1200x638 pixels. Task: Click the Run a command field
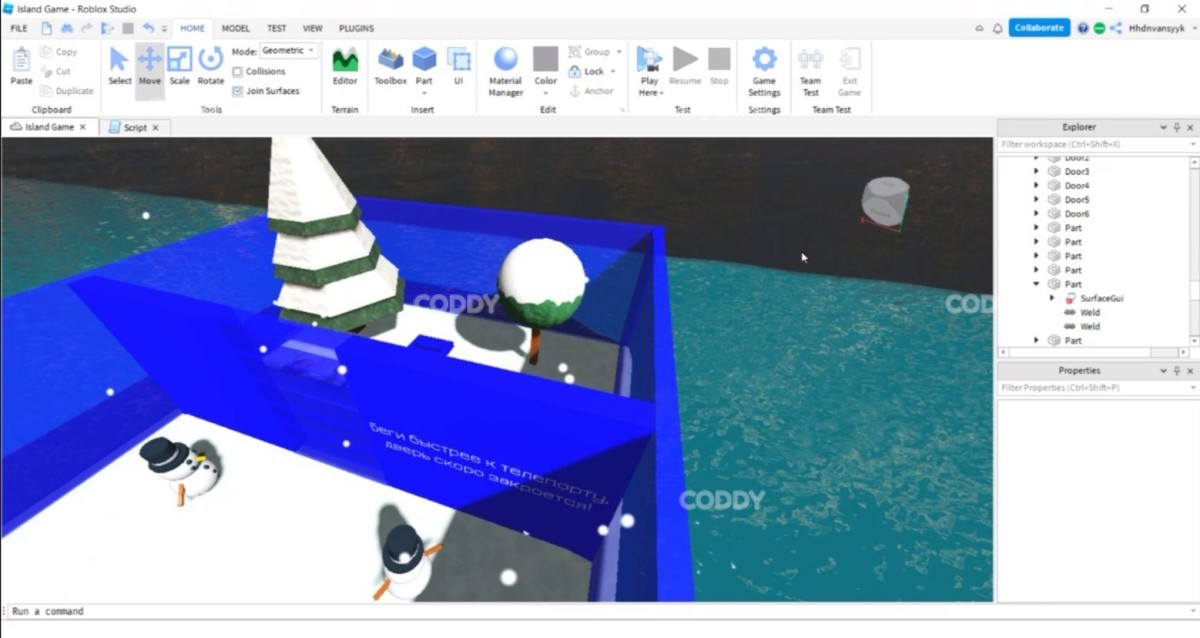tap(500, 611)
